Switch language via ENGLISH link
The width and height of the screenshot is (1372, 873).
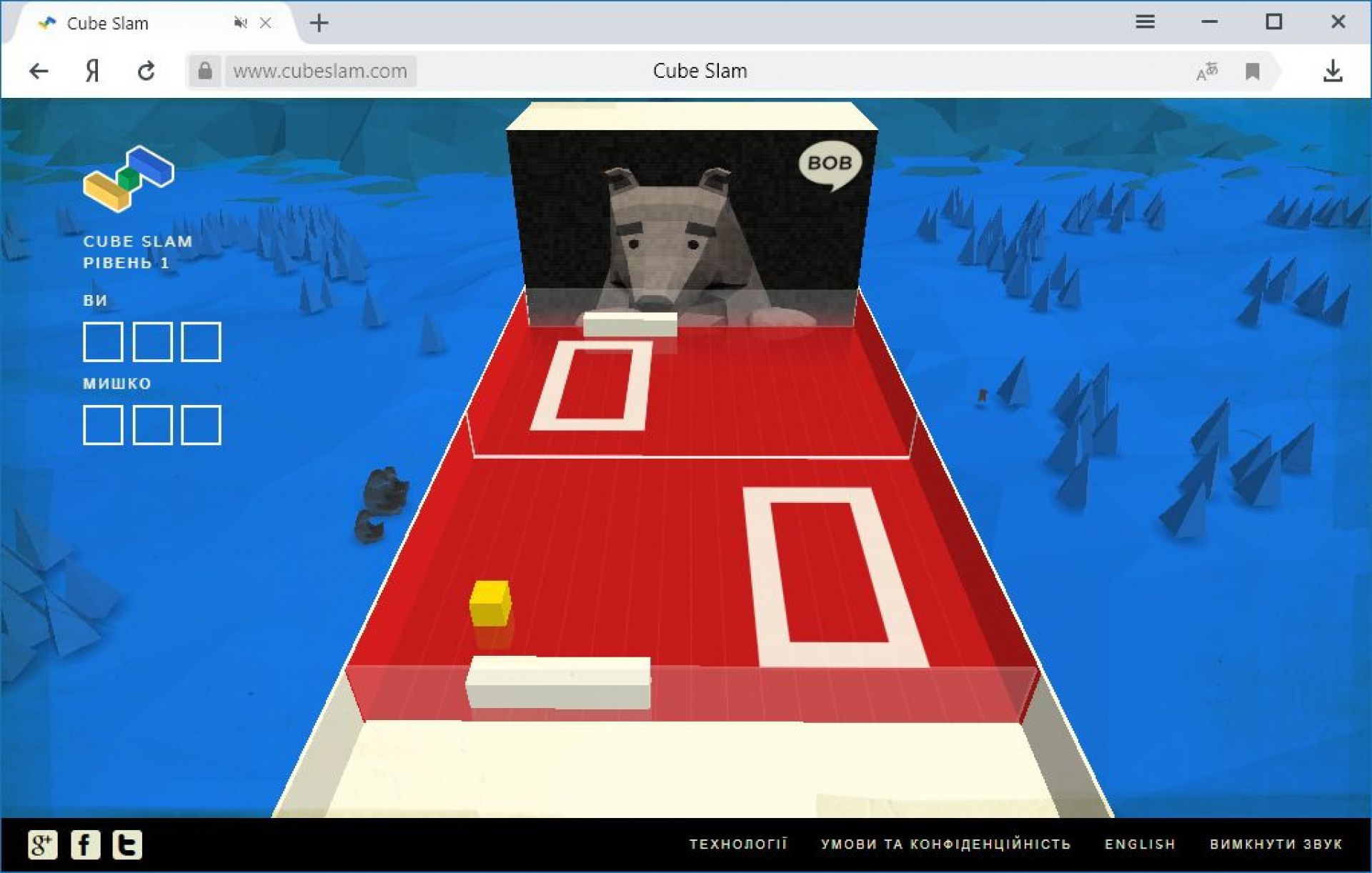tap(1140, 844)
